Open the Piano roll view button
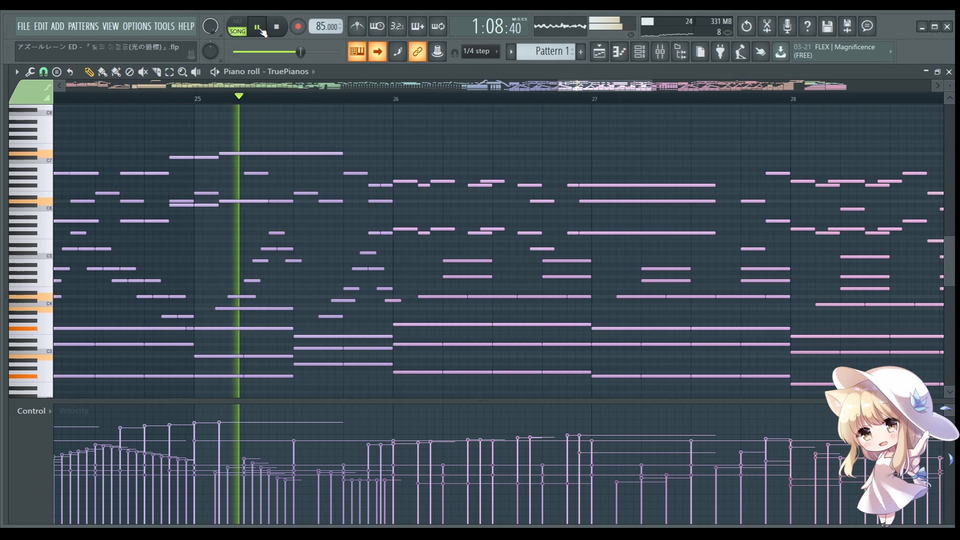 (x=620, y=51)
